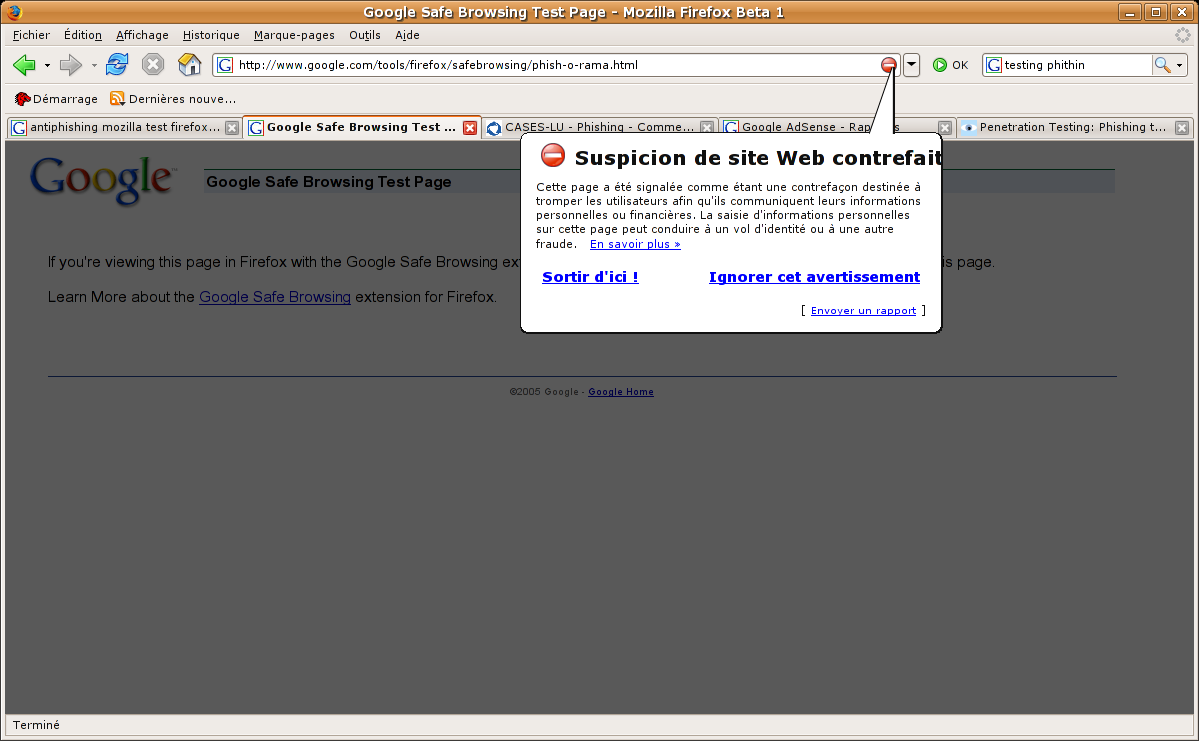Click the Google search engine icon
The height and width of the screenshot is (741, 1199).
coord(993,65)
